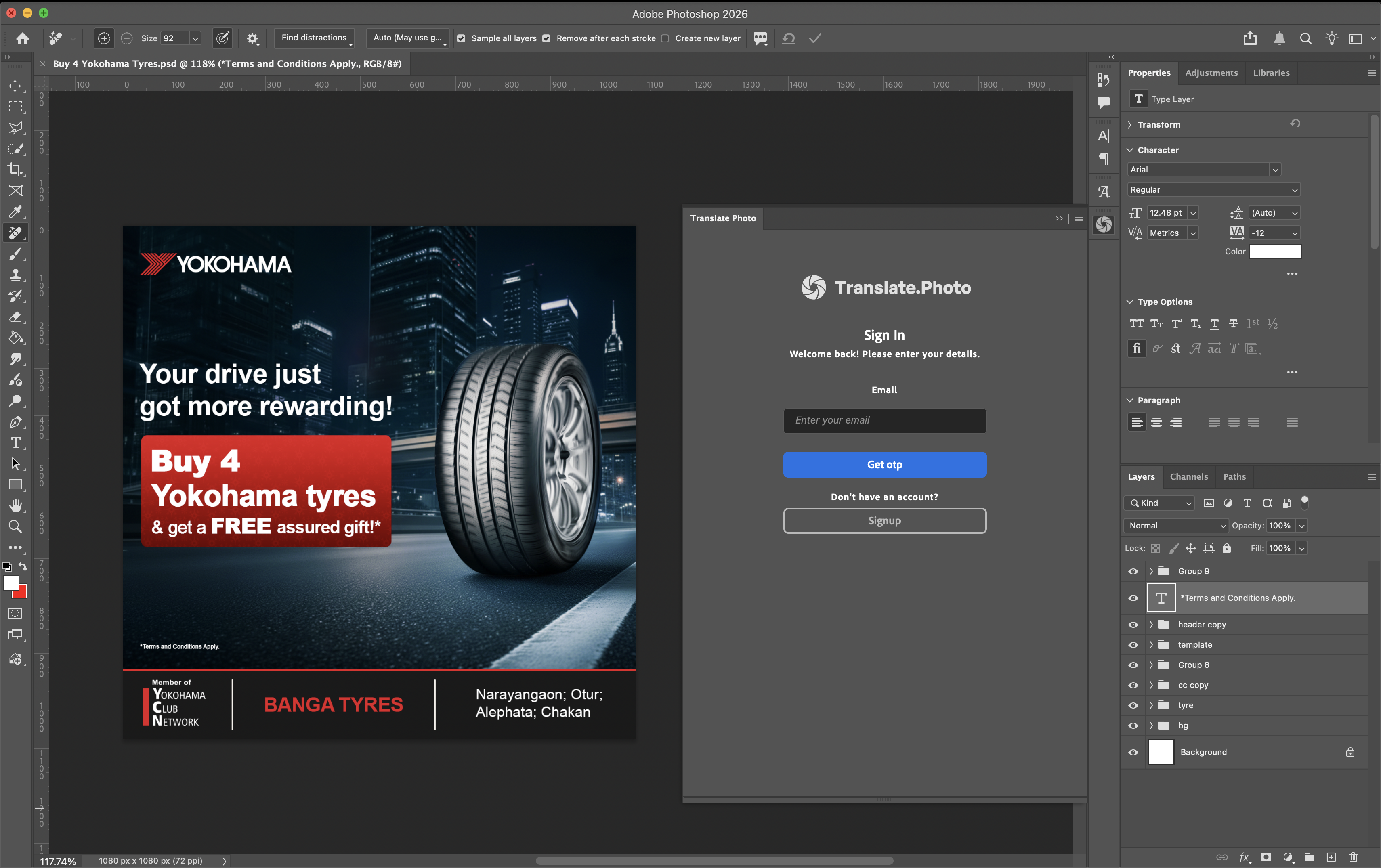Hide the Group 9 layer

(x=1133, y=572)
